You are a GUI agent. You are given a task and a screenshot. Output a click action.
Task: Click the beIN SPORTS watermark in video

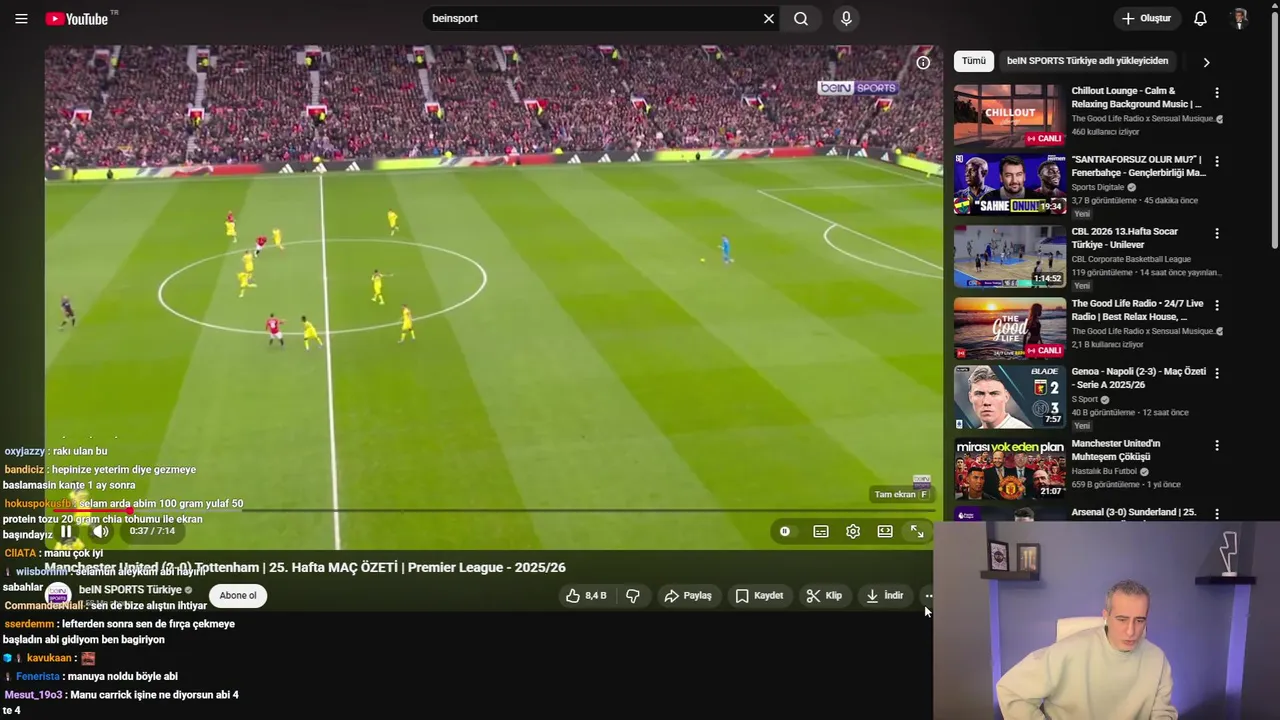(858, 88)
